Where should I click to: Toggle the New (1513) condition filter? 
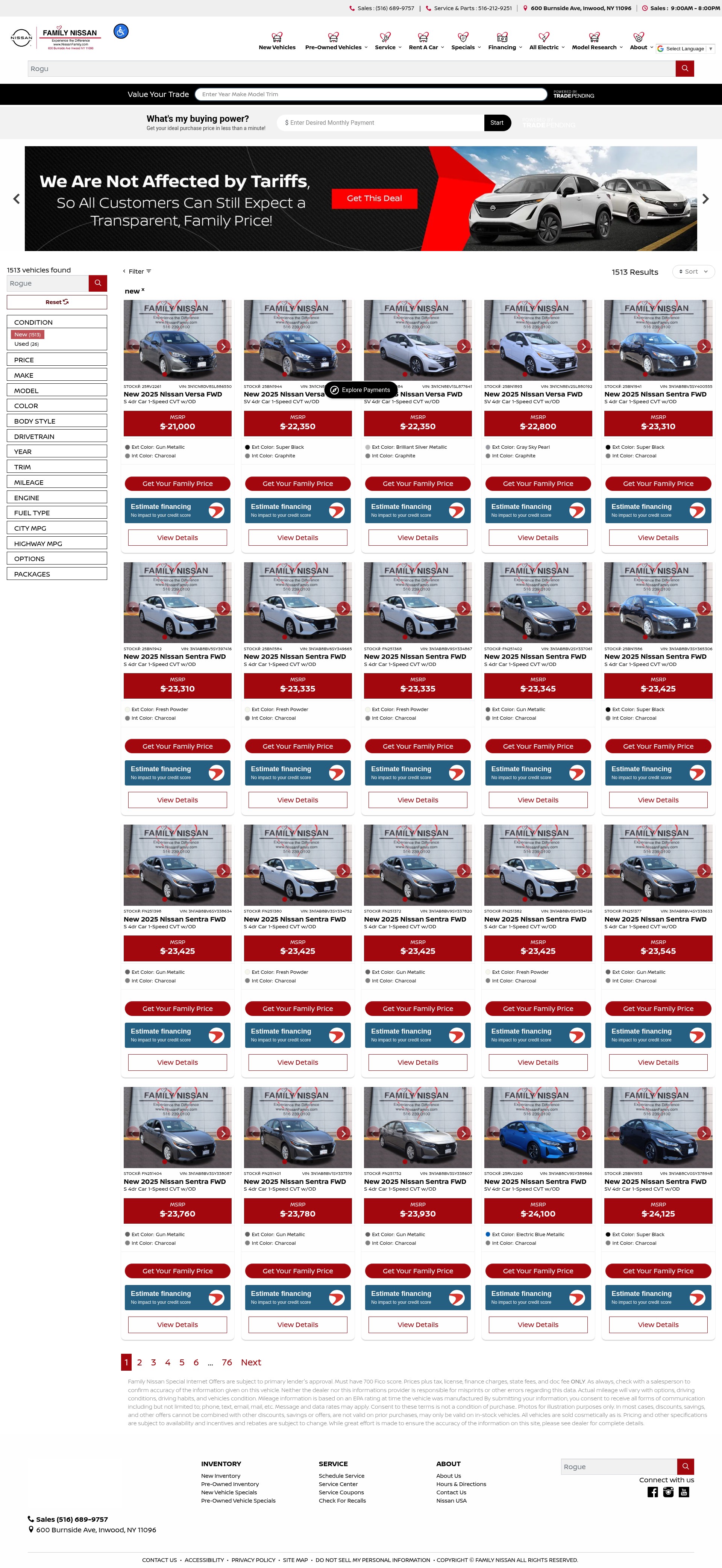(x=27, y=335)
